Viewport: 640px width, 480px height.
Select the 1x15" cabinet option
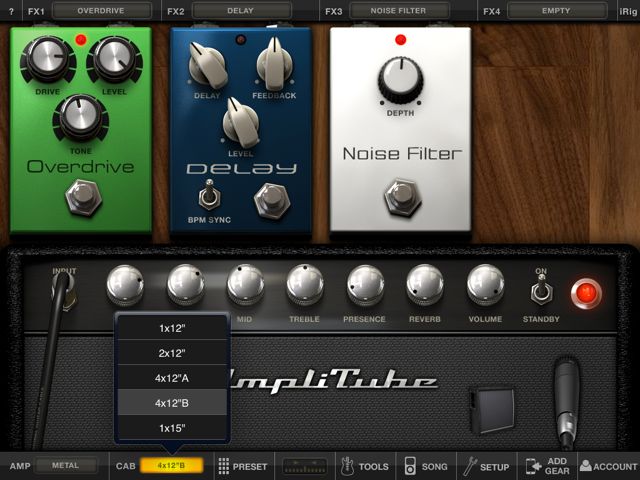tap(172, 428)
